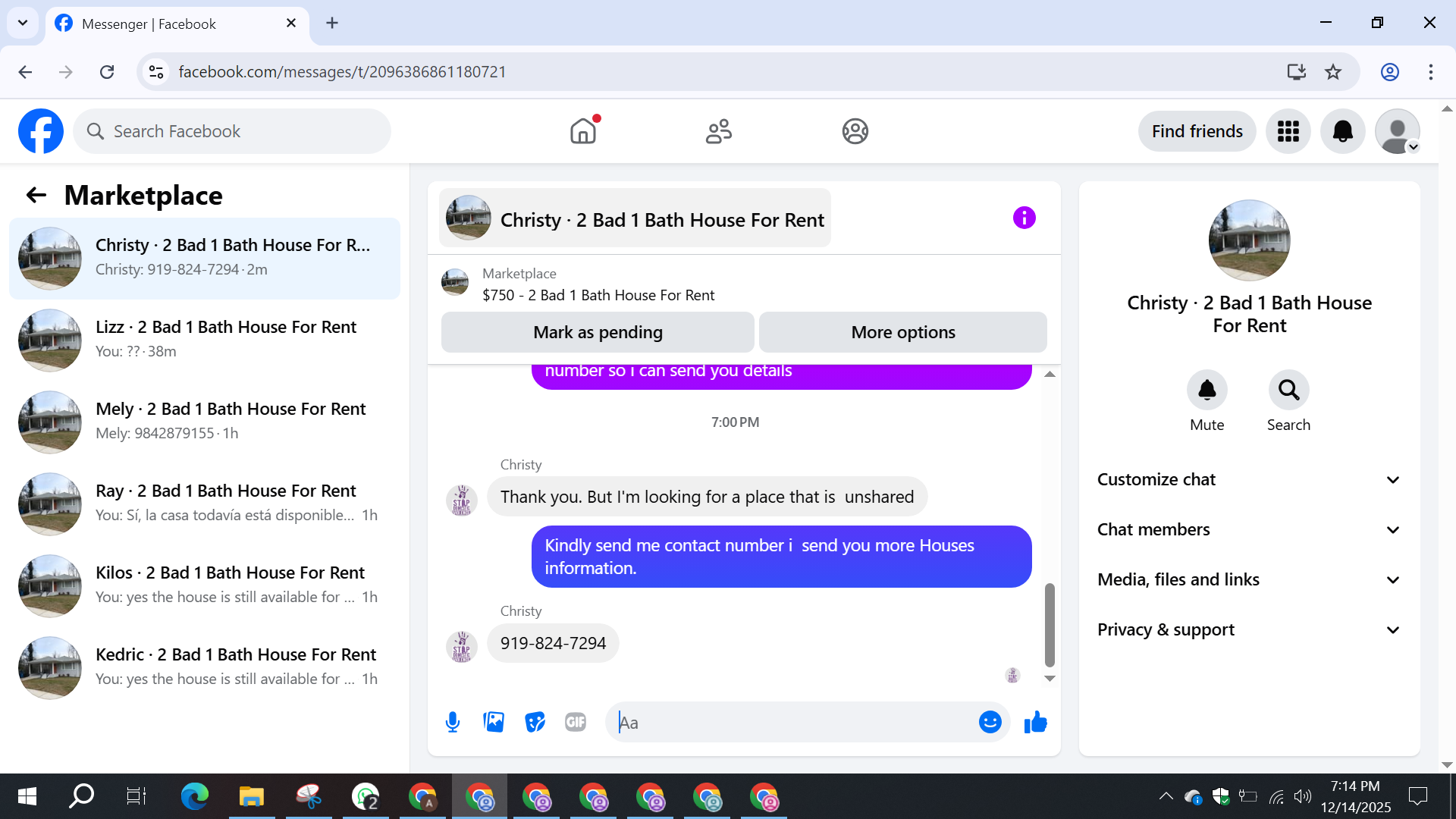1456x819 pixels.
Task: Open the sticker picker icon
Action: tap(535, 722)
